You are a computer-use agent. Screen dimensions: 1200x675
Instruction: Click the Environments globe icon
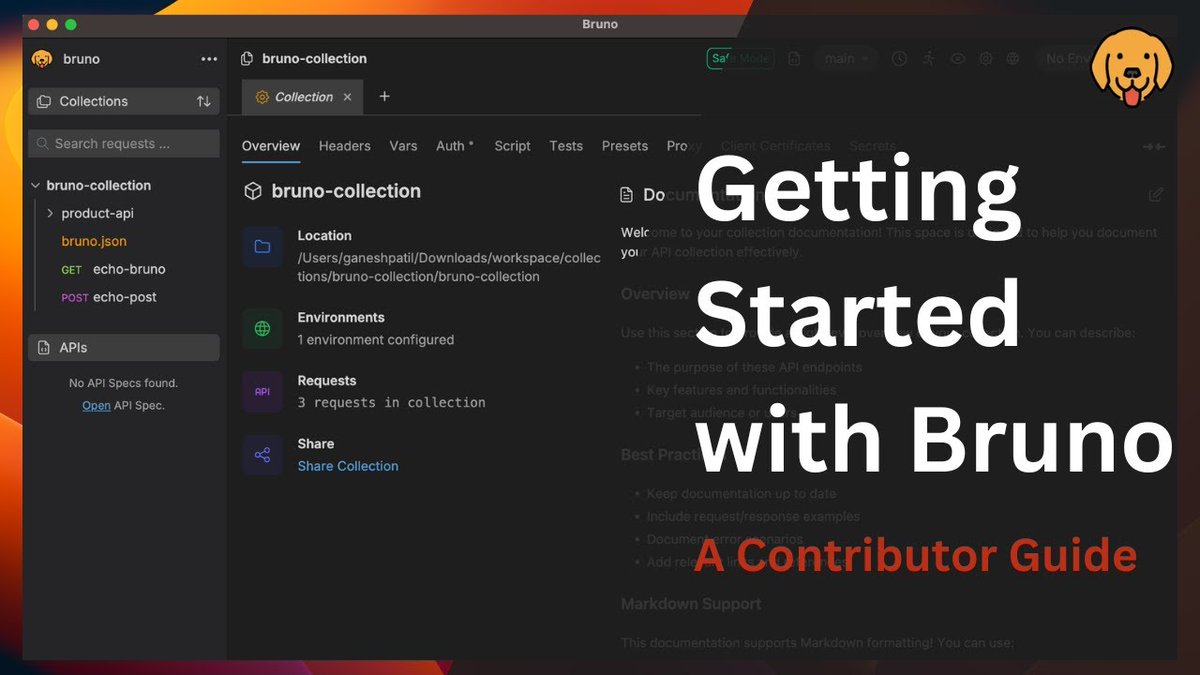tap(262, 328)
